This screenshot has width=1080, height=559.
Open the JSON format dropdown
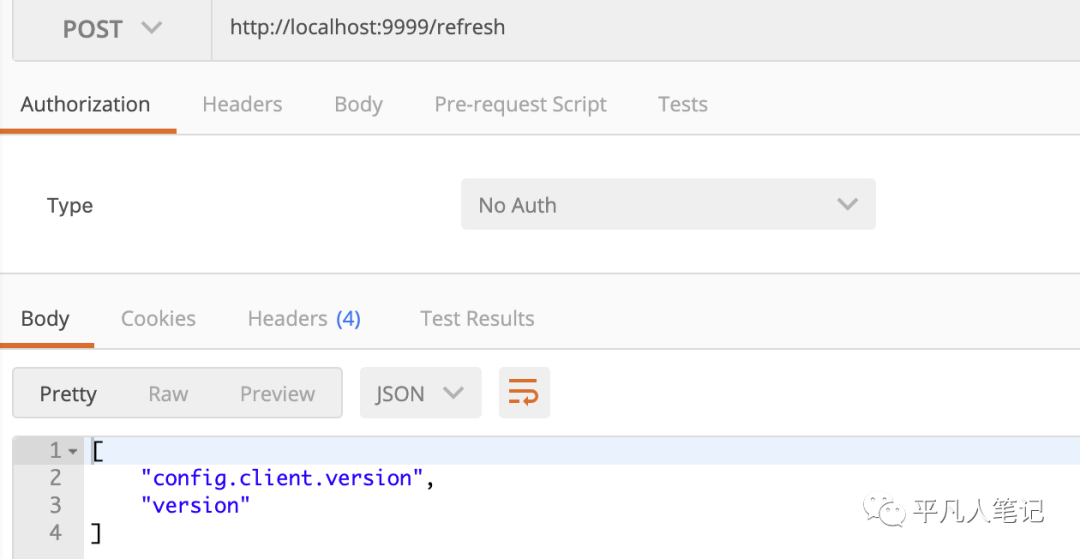[x=420, y=394]
